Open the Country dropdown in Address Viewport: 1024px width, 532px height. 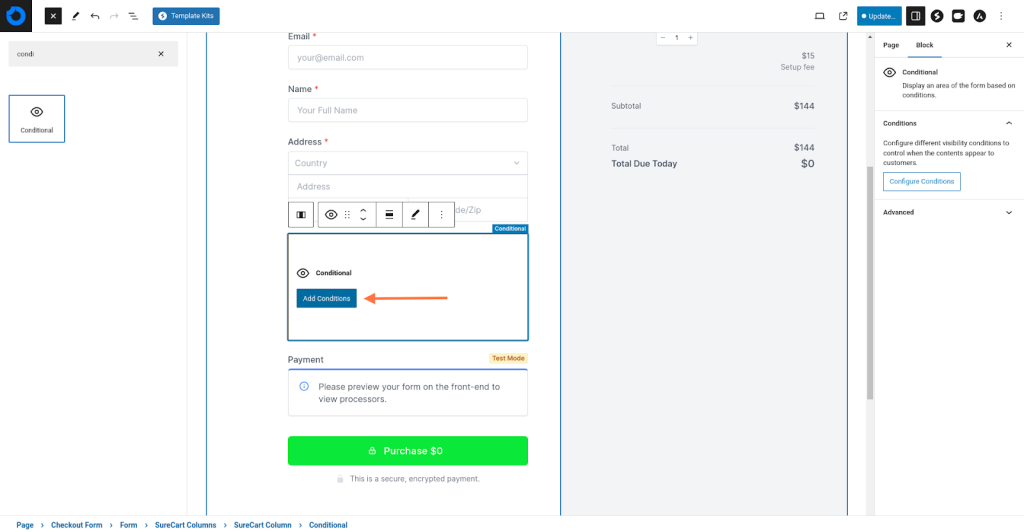[407, 163]
